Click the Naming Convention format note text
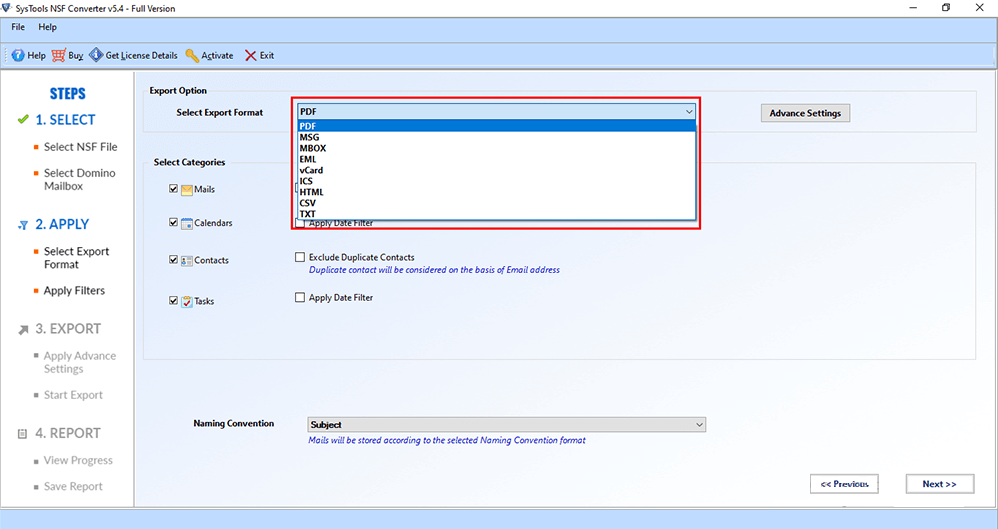 tap(447, 441)
